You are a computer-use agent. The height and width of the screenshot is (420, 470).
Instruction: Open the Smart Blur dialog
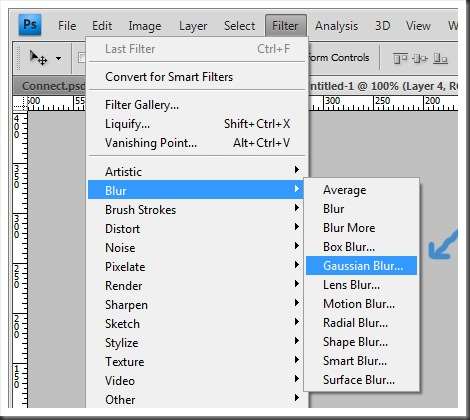(362, 361)
